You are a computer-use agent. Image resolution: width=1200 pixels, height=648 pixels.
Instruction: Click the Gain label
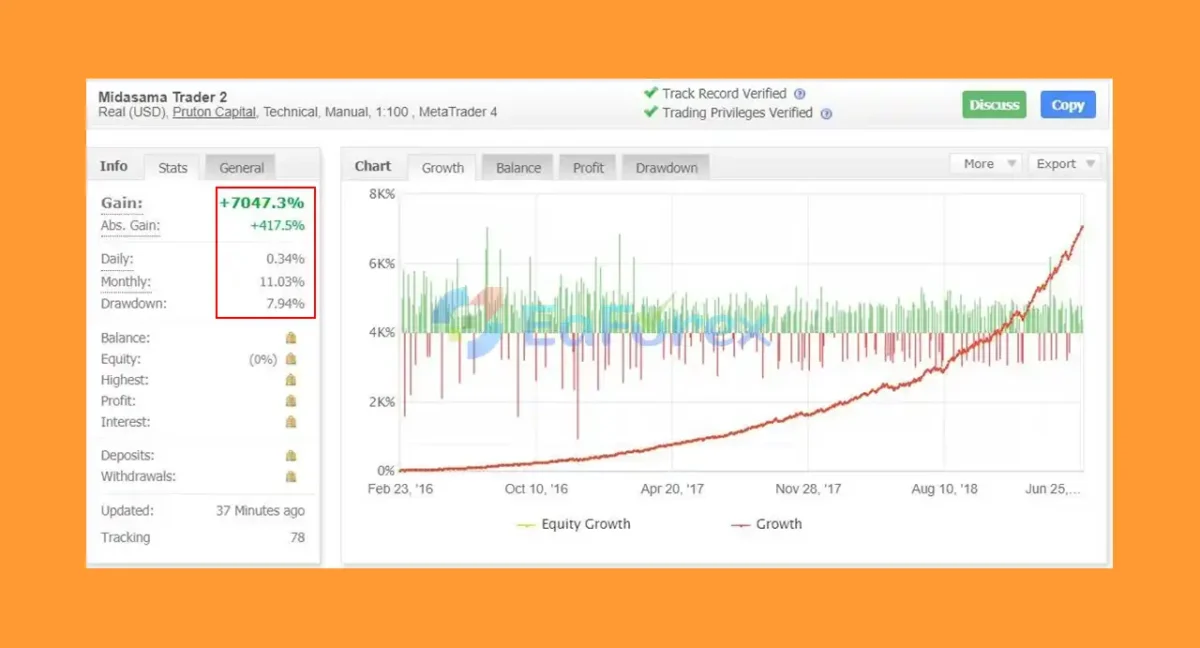[x=121, y=203]
